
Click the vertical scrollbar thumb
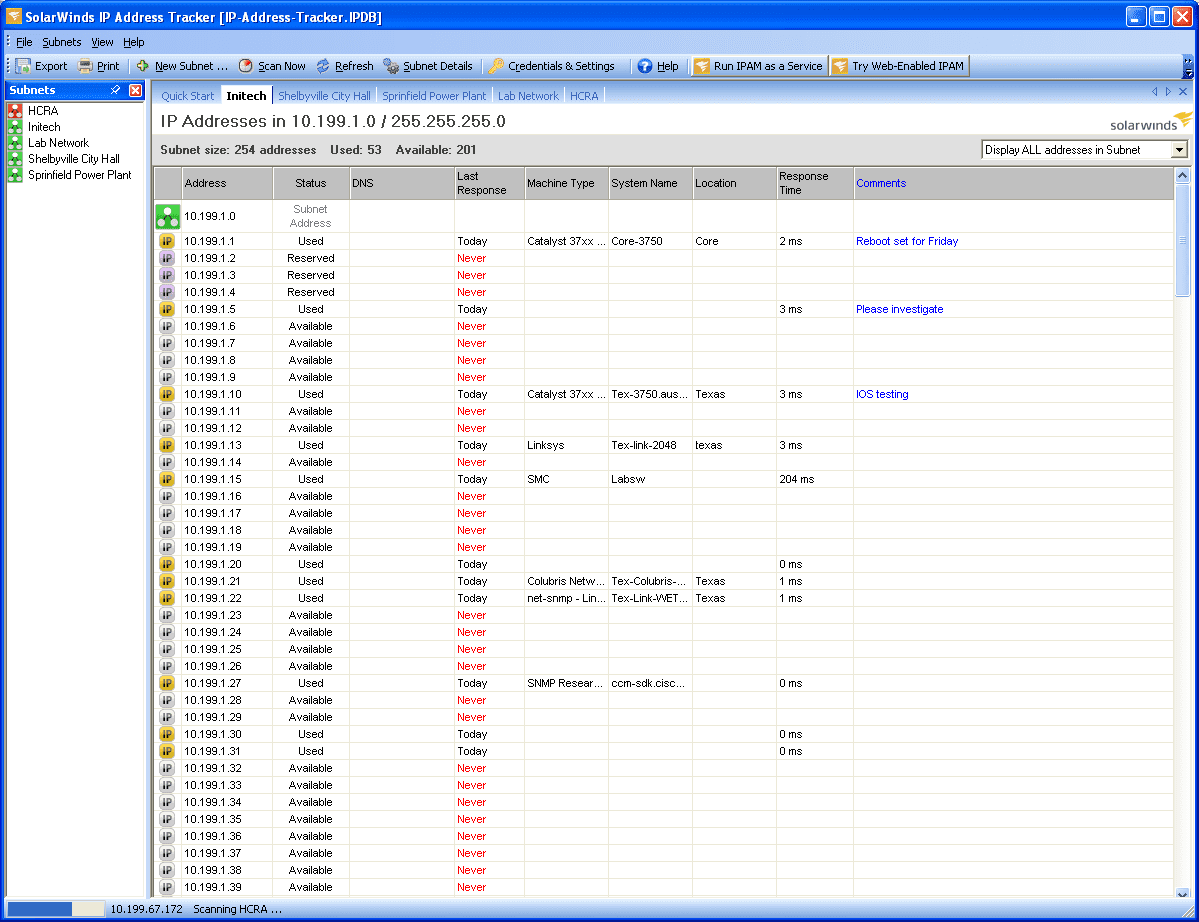1182,240
